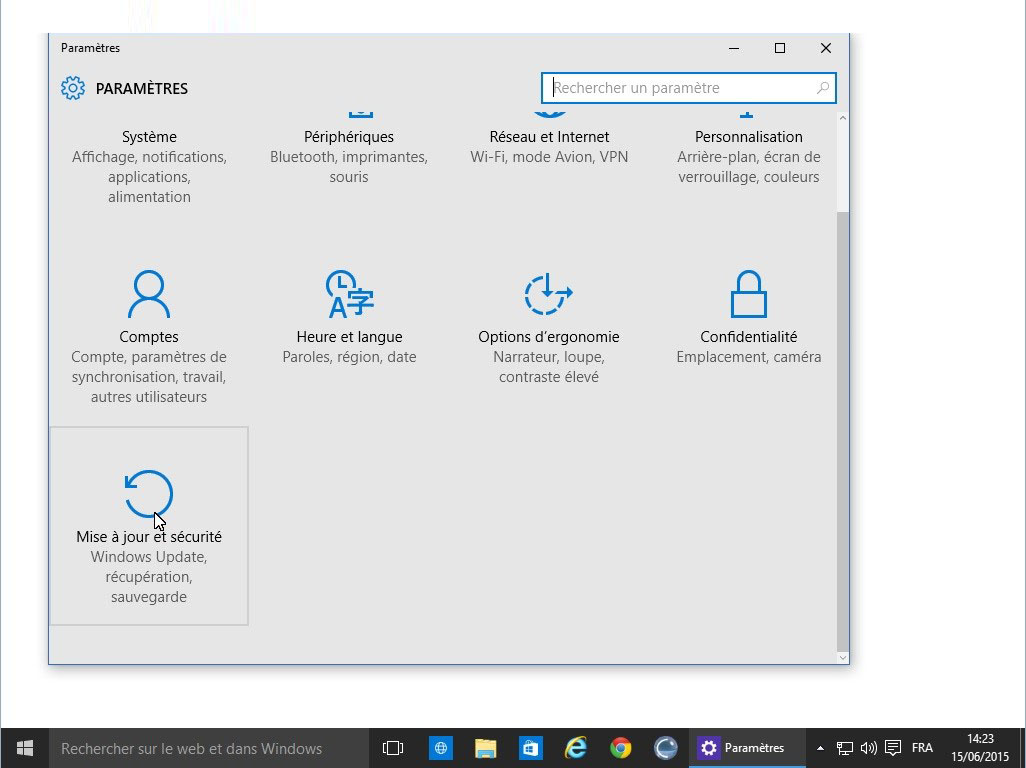Viewport: 1026px width, 768px height.
Task: Open the FRA language selector
Action: 922,748
